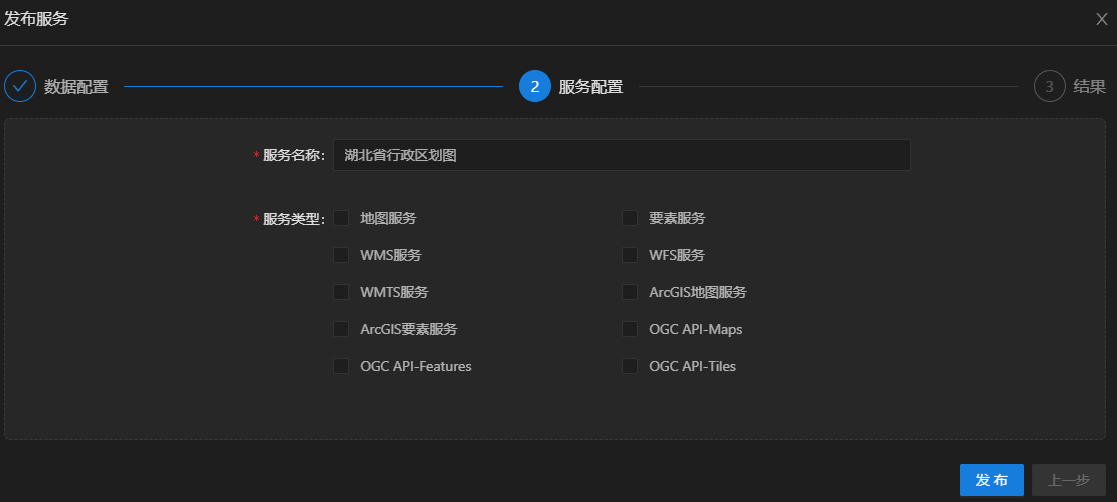Click the 结果 step label
Image resolution: width=1117 pixels, height=502 pixels.
click(x=1089, y=87)
